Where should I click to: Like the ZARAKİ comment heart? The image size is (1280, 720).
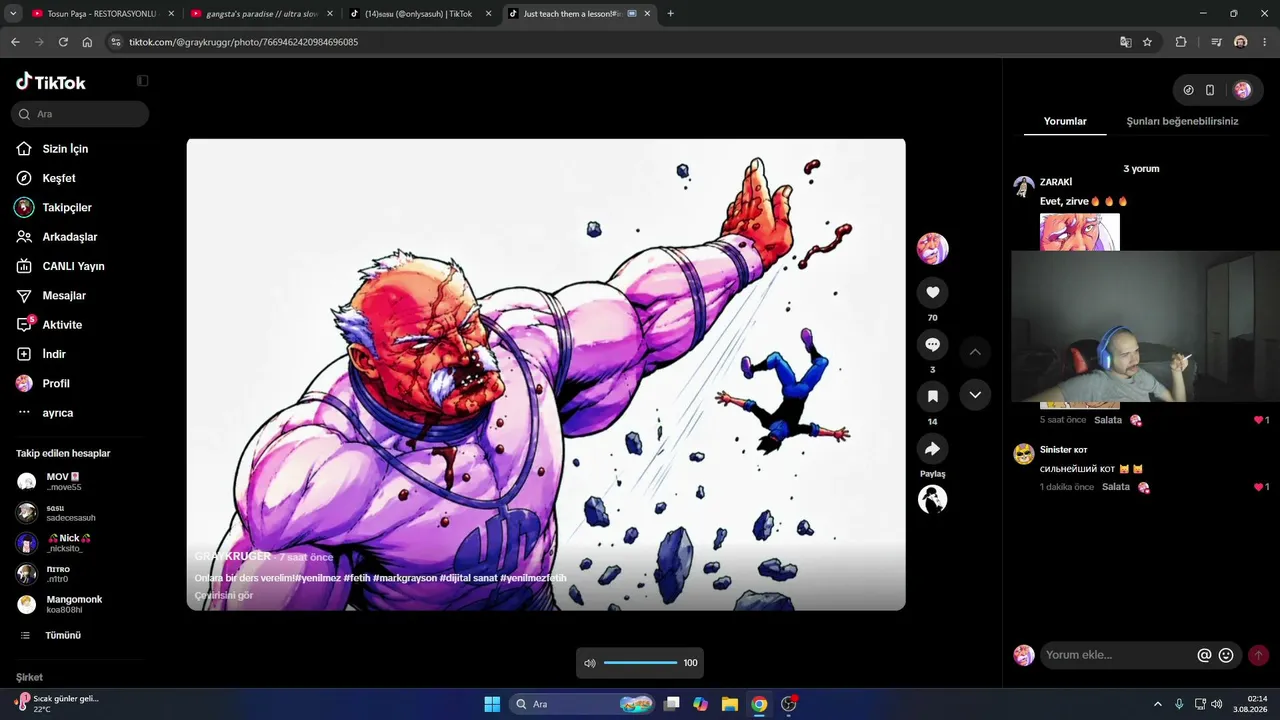click(x=1259, y=420)
